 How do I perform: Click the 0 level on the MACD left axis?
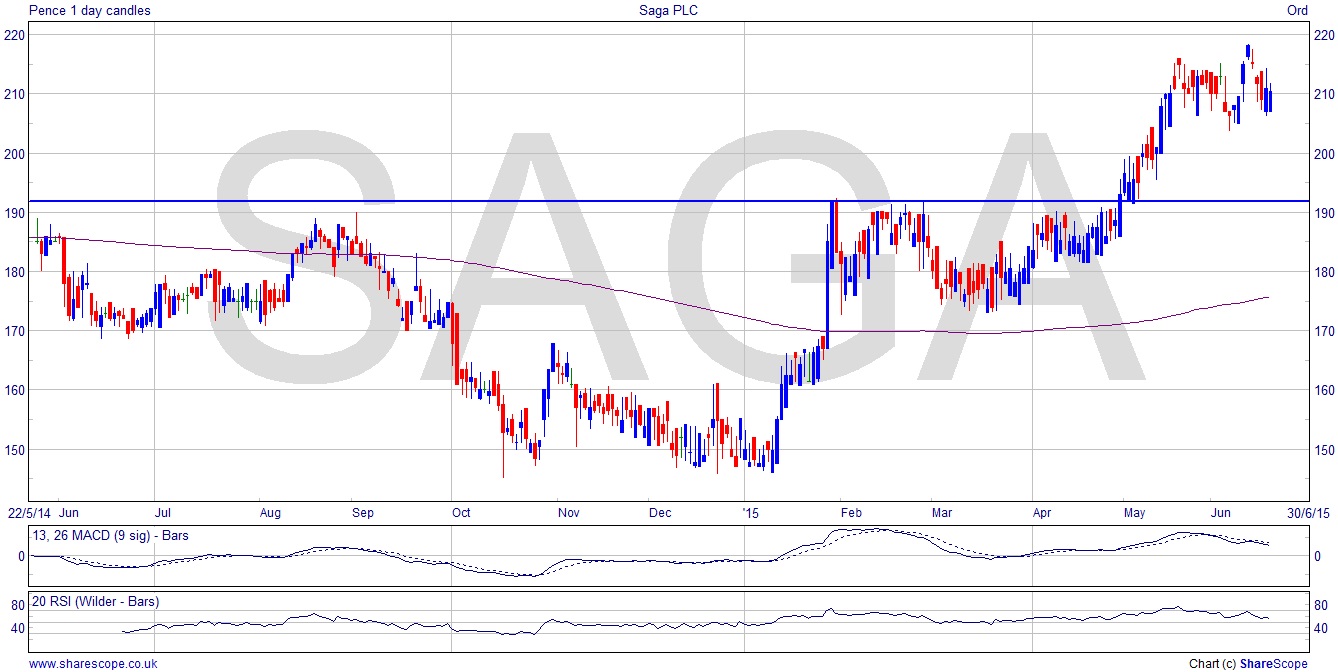[x=20, y=557]
